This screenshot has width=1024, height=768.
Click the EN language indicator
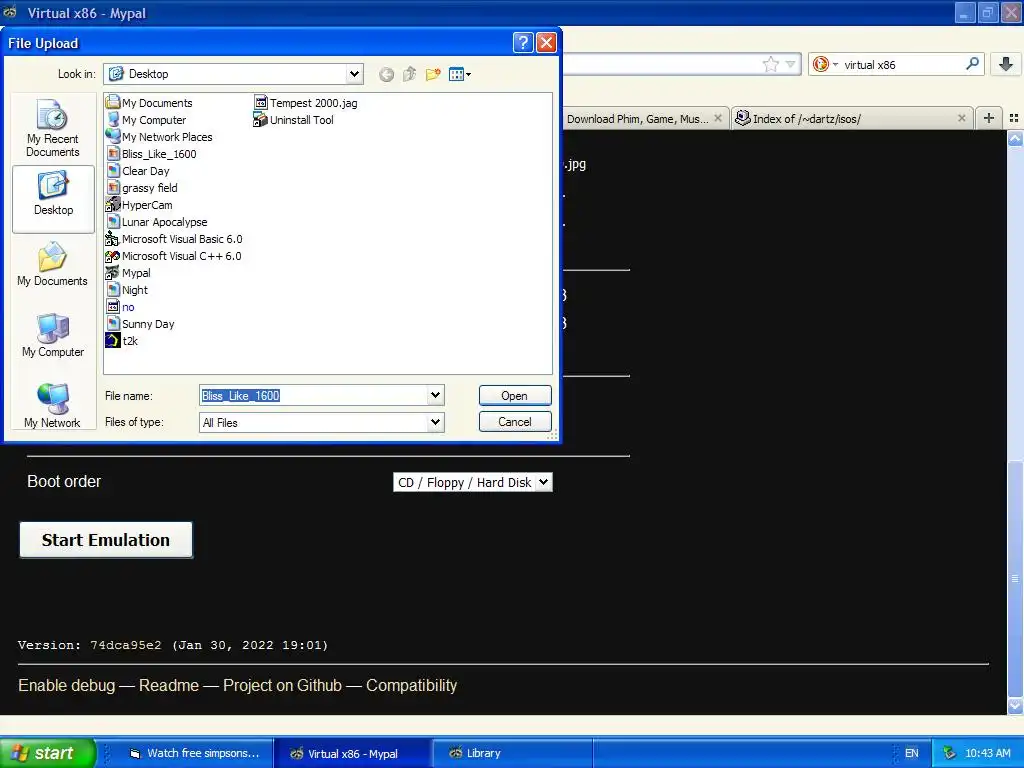coord(911,753)
